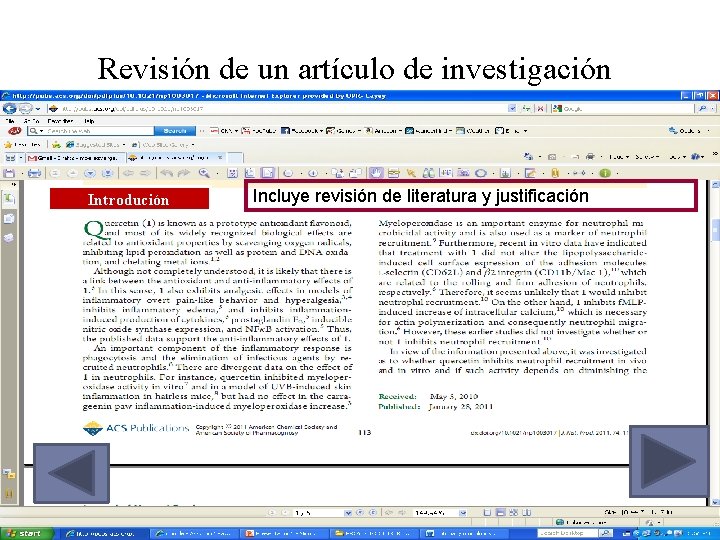Select the Hand pan tool
Image resolution: width=720 pixels, height=540 pixels.
(x=376, y=173)
